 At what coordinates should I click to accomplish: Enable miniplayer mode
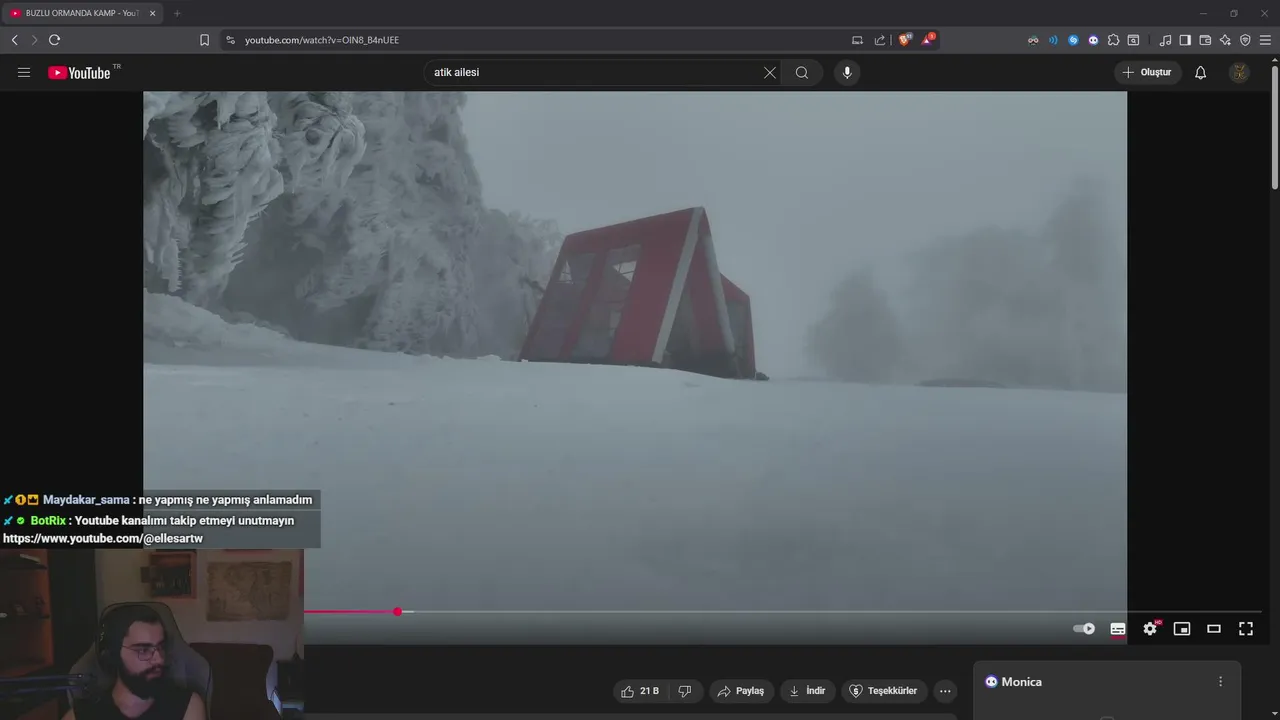[1182, 629]
